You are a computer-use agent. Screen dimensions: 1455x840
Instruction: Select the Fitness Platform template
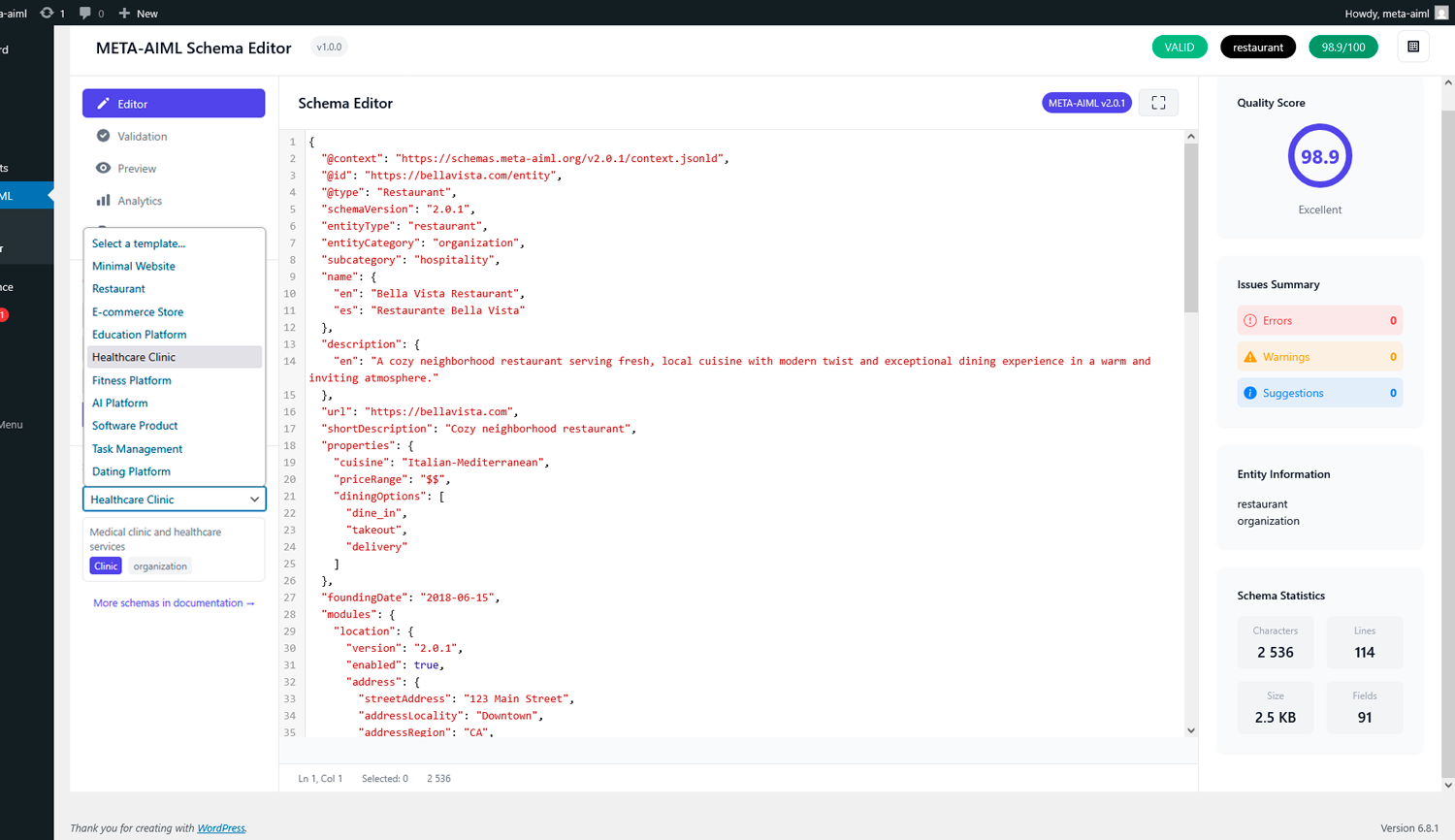click(175, 380)
